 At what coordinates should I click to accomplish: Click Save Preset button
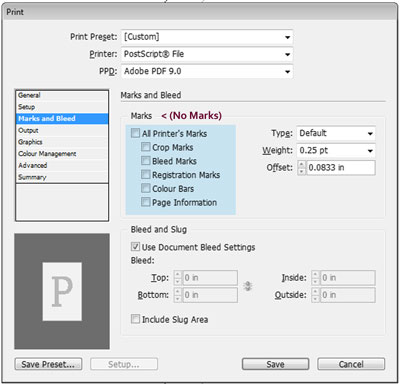click(x=48, y=364)
